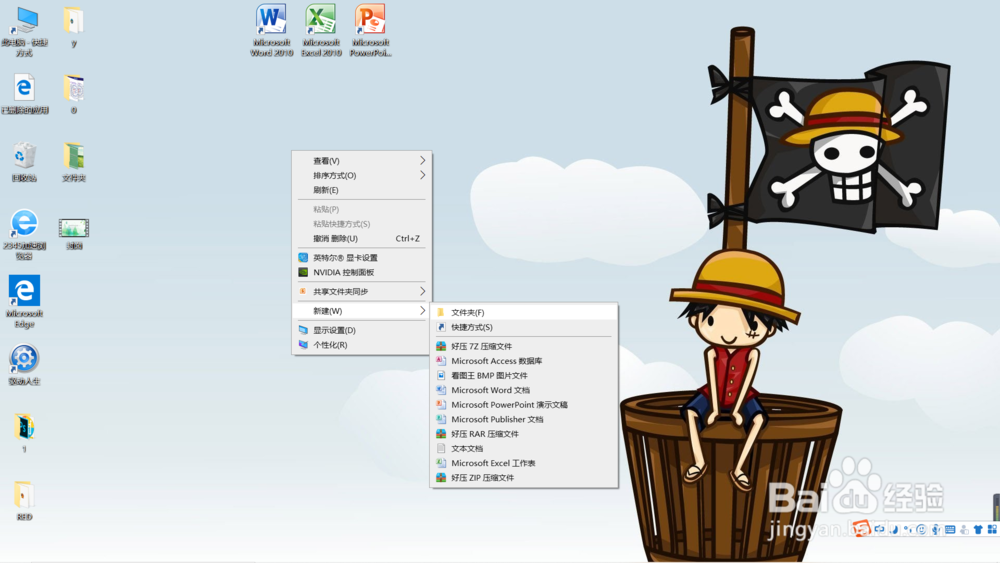Select the Edge document file icon on desktop
This screenshot has height=563, width=1000.
click(24, 94)
